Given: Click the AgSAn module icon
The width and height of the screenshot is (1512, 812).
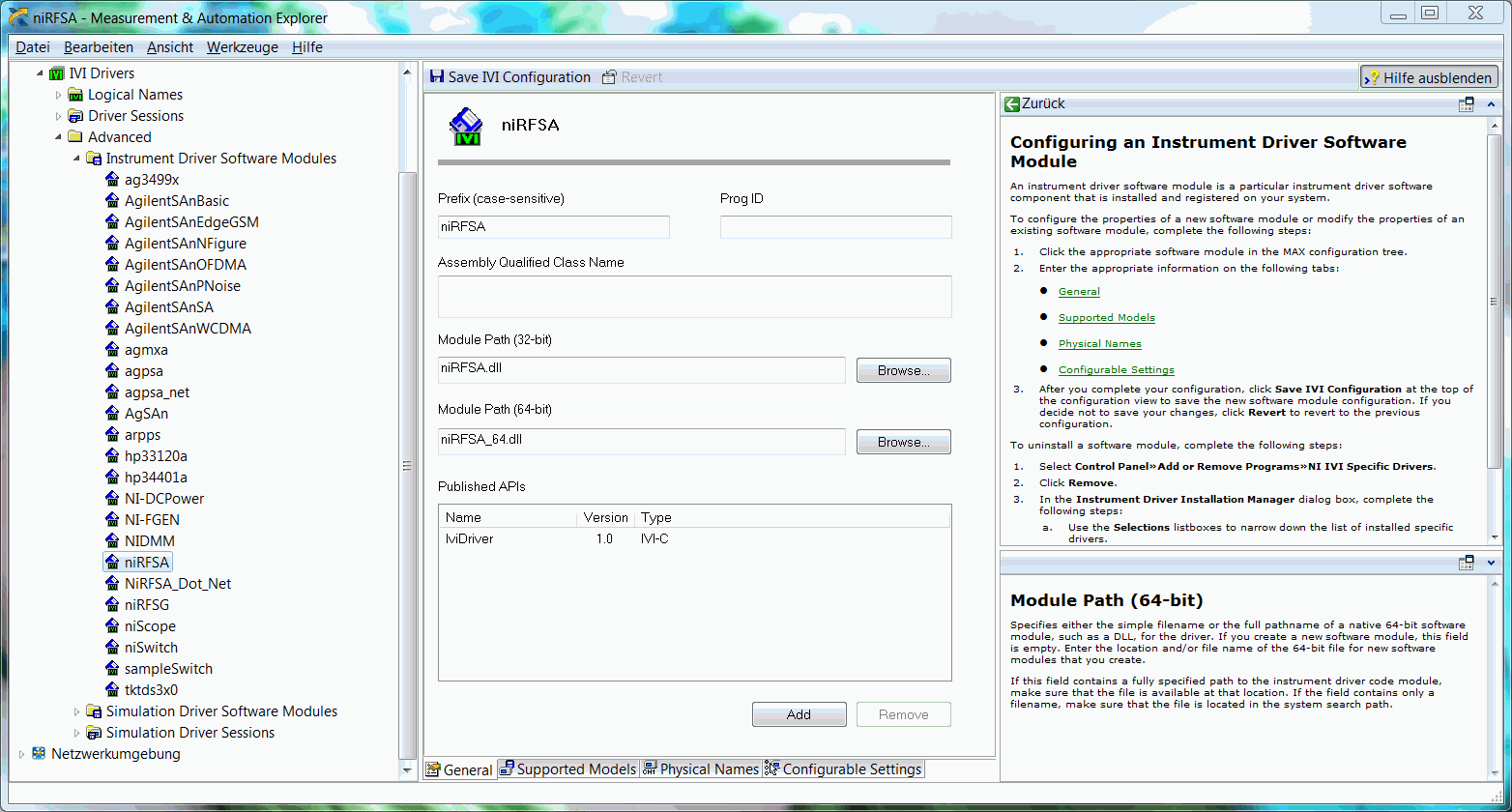Looking at the screenshot, I should 112,414.
